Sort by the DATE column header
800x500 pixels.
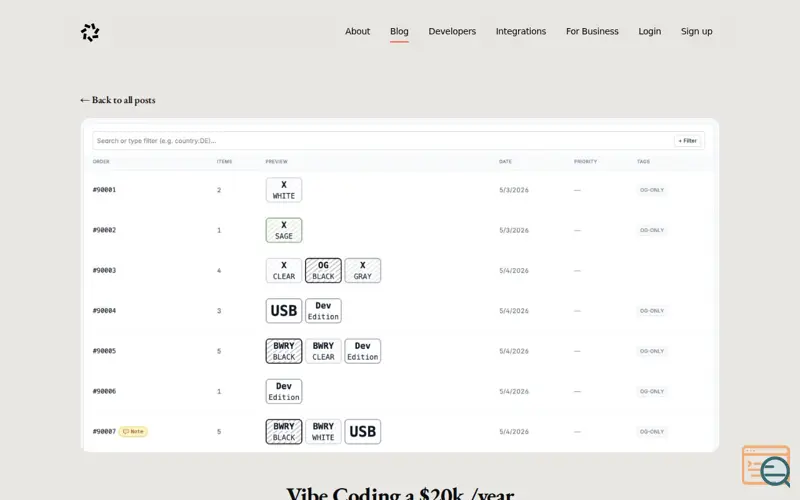(505, 162)
